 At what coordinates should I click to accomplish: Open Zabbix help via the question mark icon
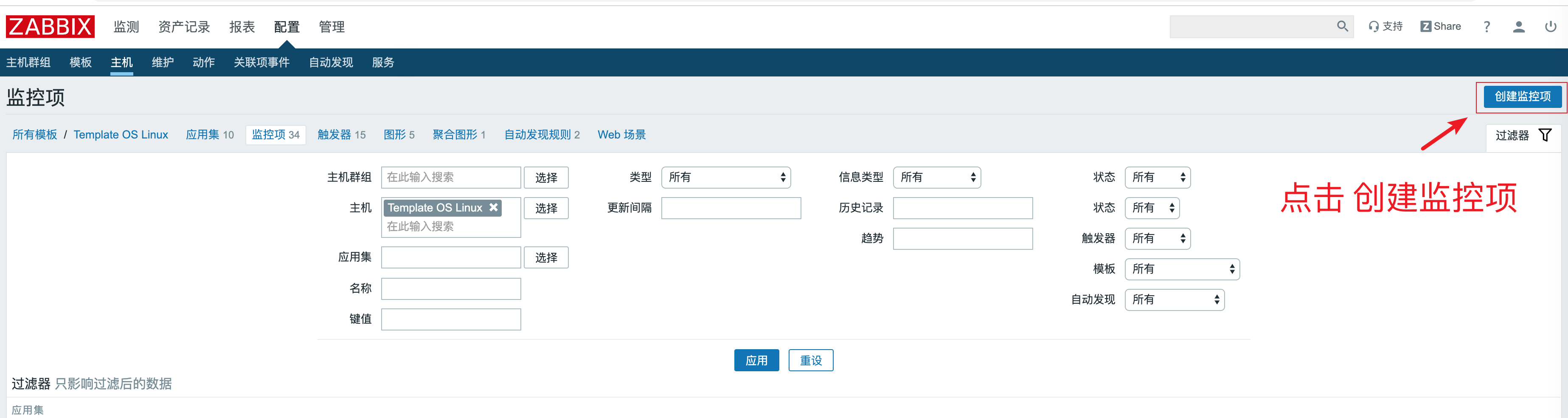tap(1487, 26)
